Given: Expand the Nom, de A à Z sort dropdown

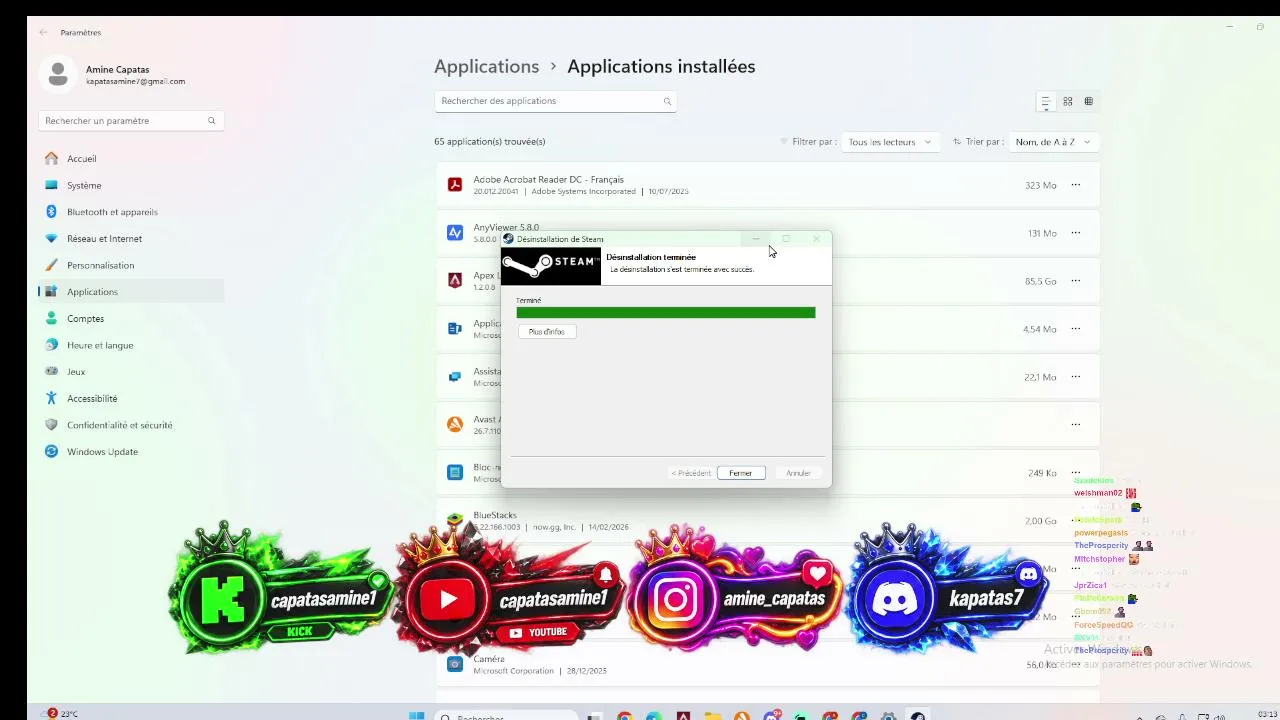Looking at the screenshot, I should coord(1054,142).
